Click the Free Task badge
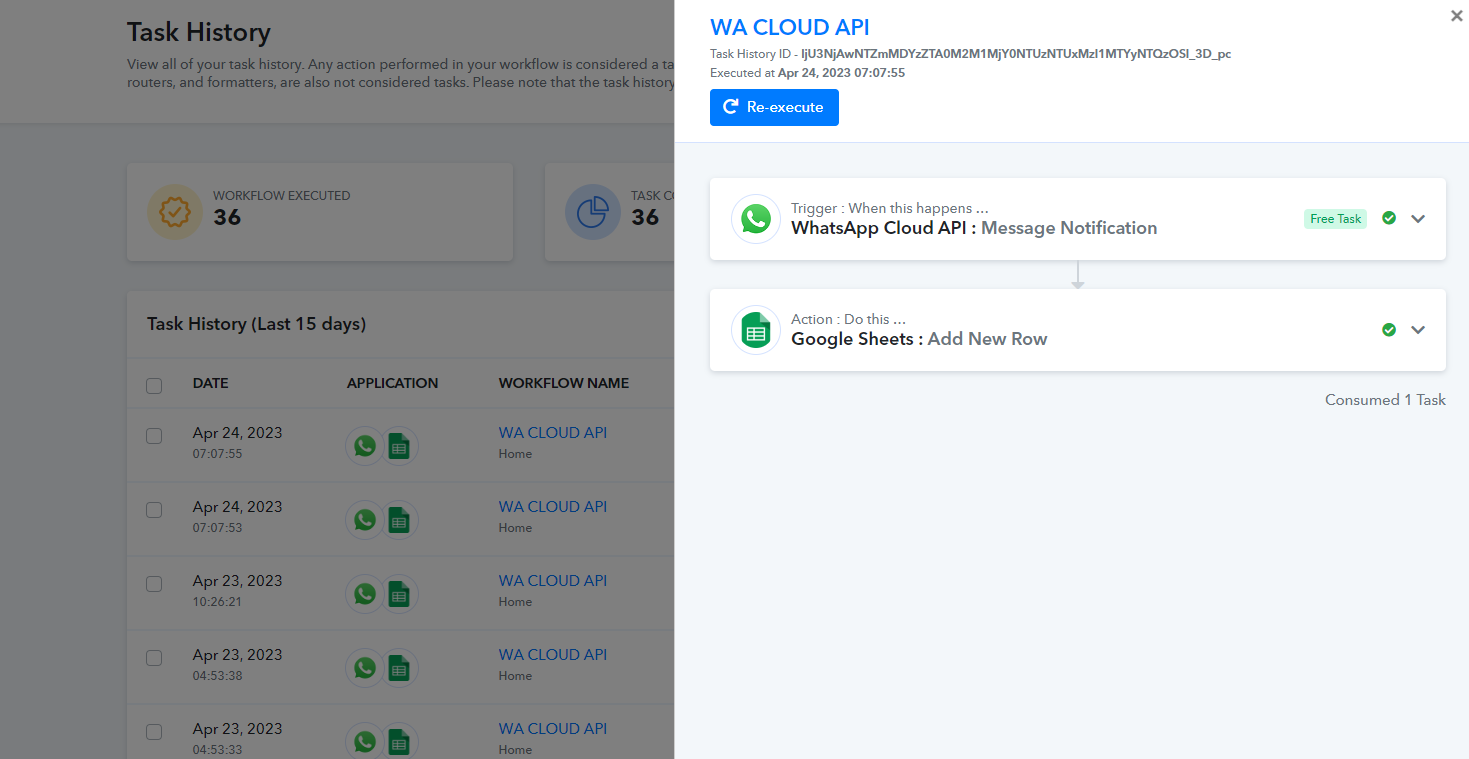This screenshot has height=759, width=1469. 1335,219
